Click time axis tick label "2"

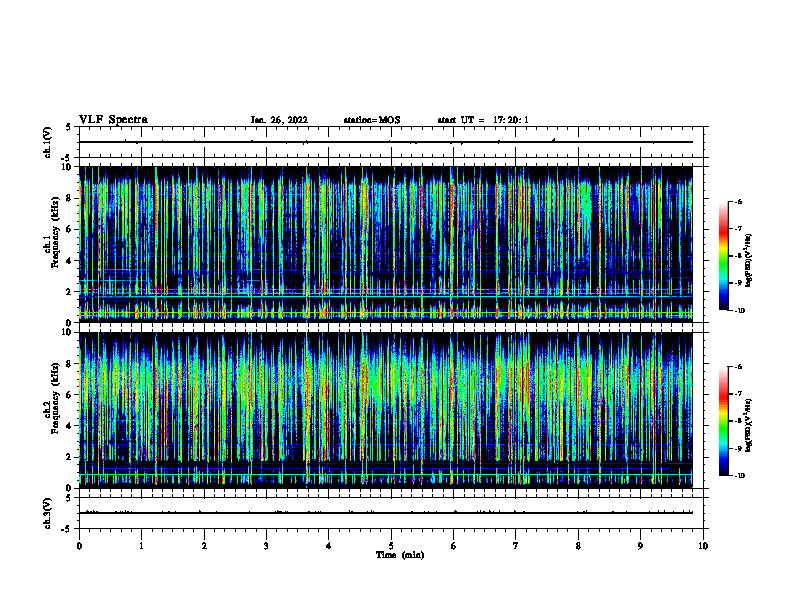(204, 546)
